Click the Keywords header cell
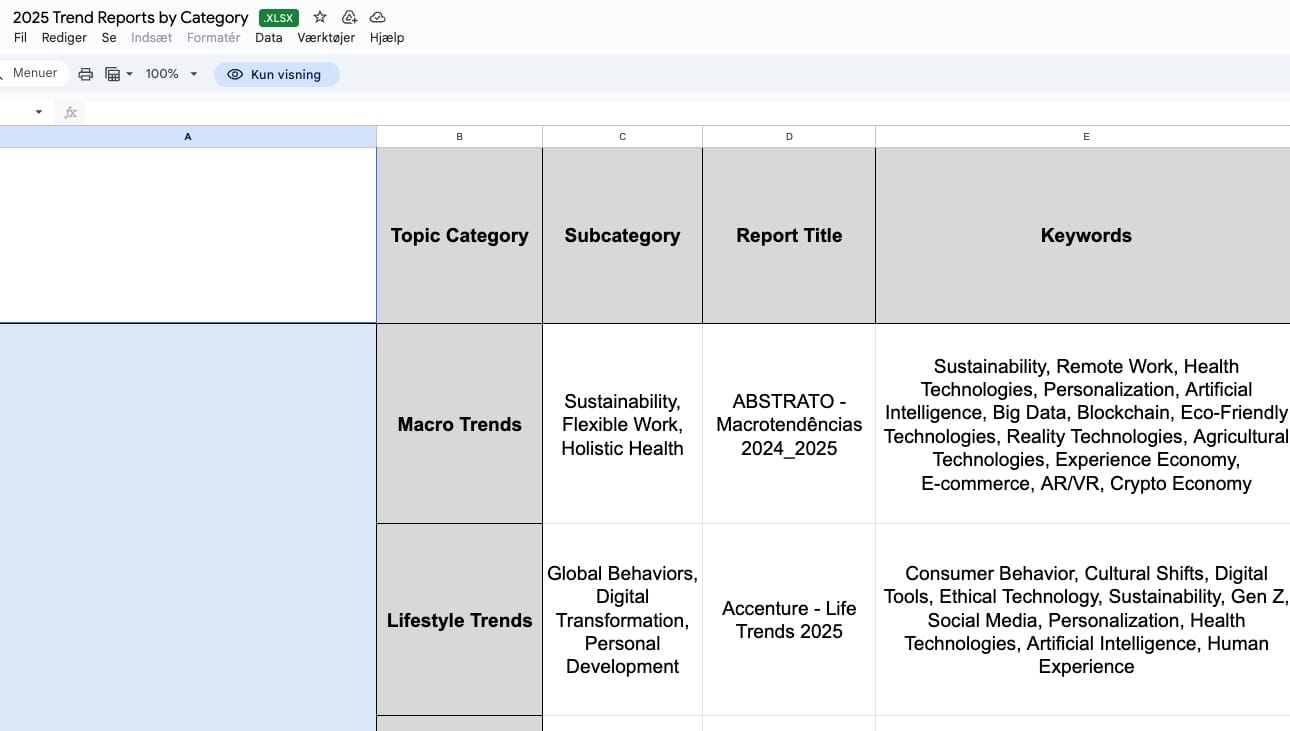 1083,235
